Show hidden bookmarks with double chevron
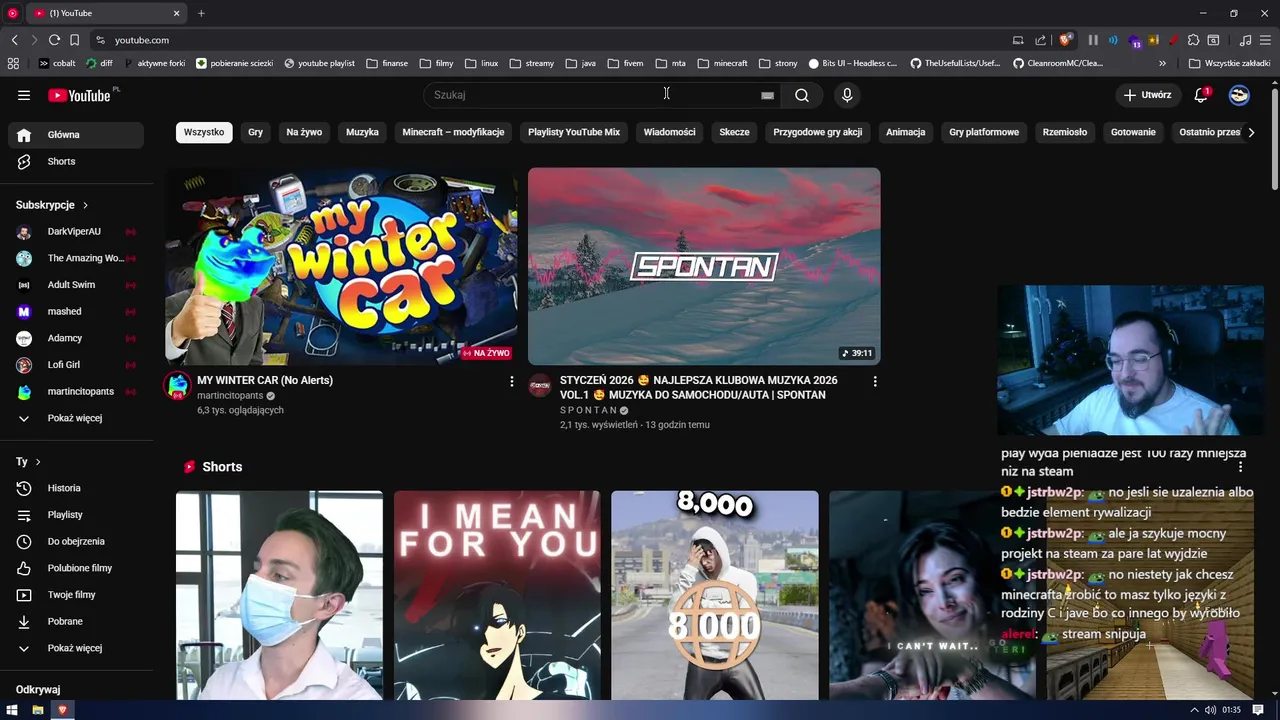 [1162, 63]
